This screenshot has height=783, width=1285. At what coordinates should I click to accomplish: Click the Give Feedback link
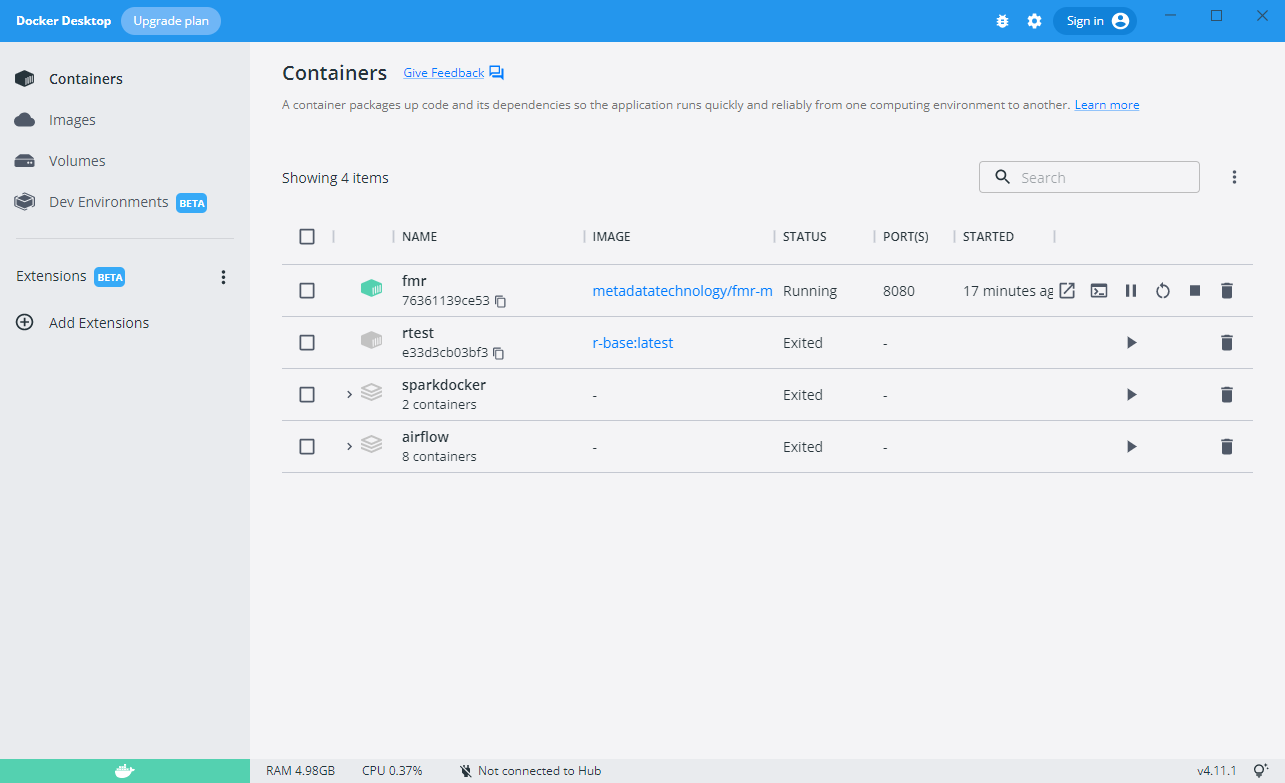tap(443, 73)
